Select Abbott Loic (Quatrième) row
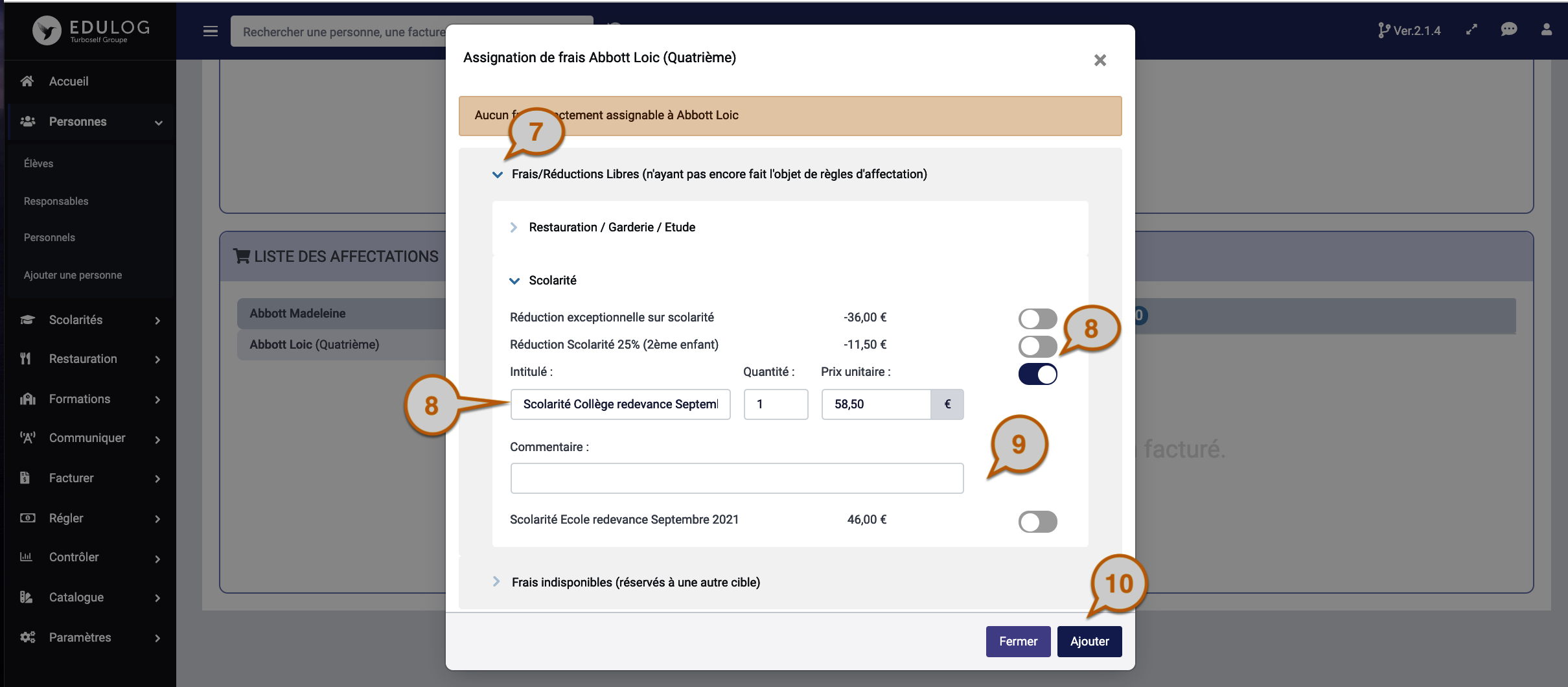The width and height of the screenshot is (1568, 687). click(342, 344)
